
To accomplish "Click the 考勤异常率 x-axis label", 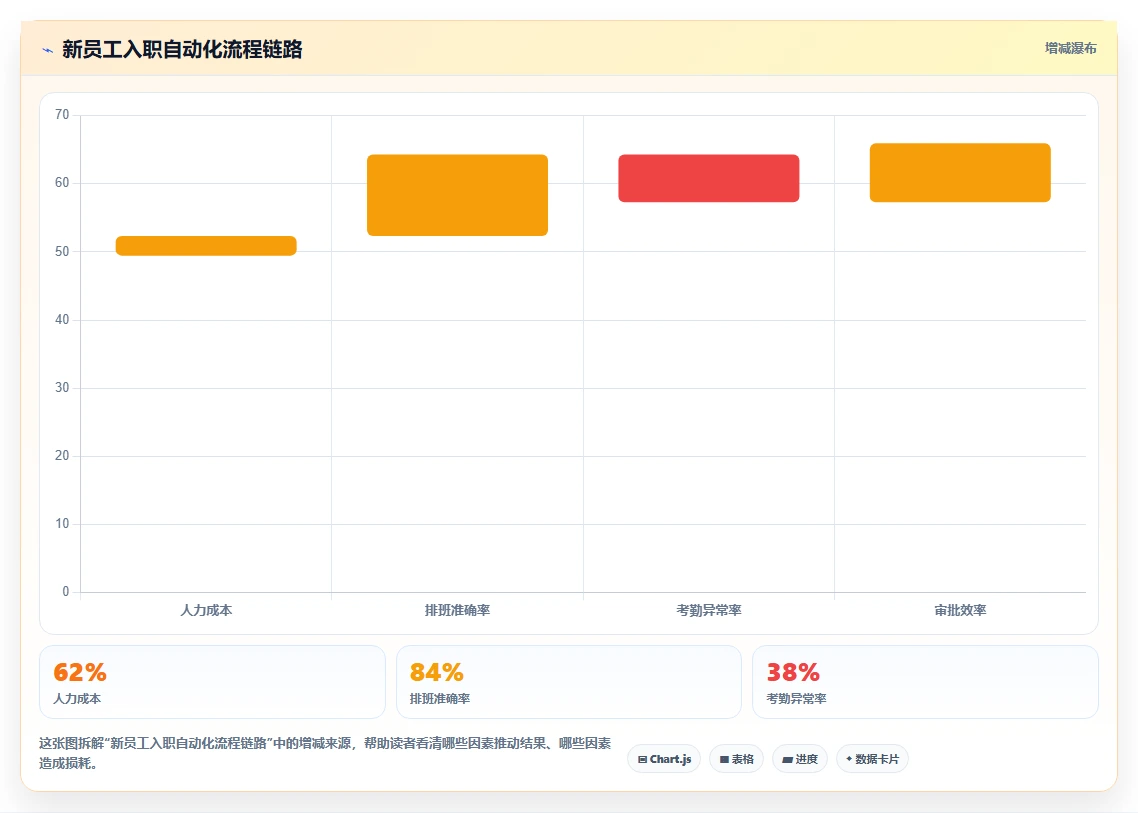I will [x=708, y=610].
